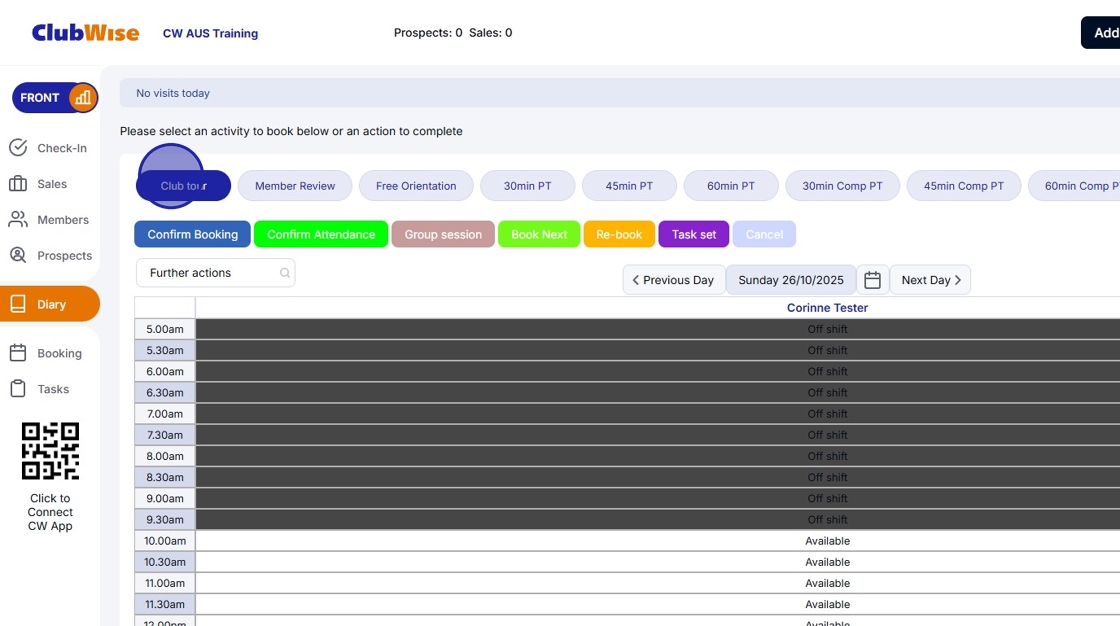Image resolution: width=1120 pixels, height=626 pixels.
Task: Select the Diary sidebar item
Action: [x=50, y=304]
